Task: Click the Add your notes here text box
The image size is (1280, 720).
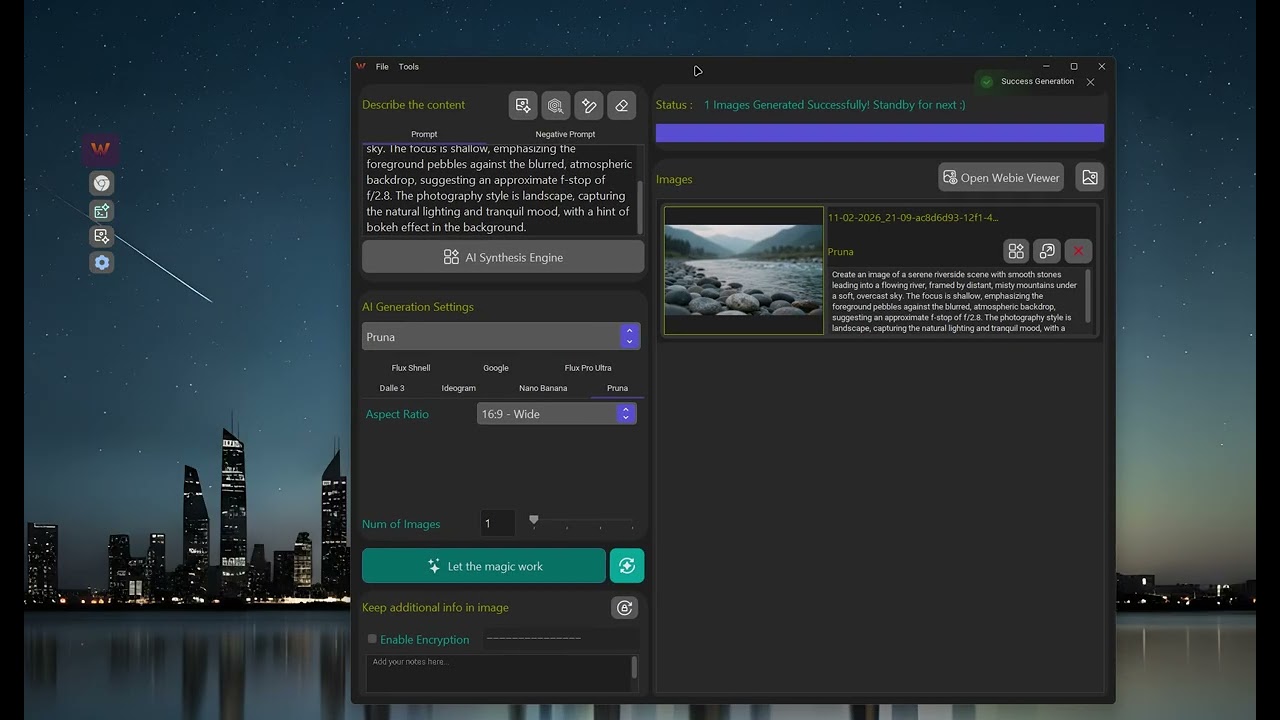Action: point(497,672)
